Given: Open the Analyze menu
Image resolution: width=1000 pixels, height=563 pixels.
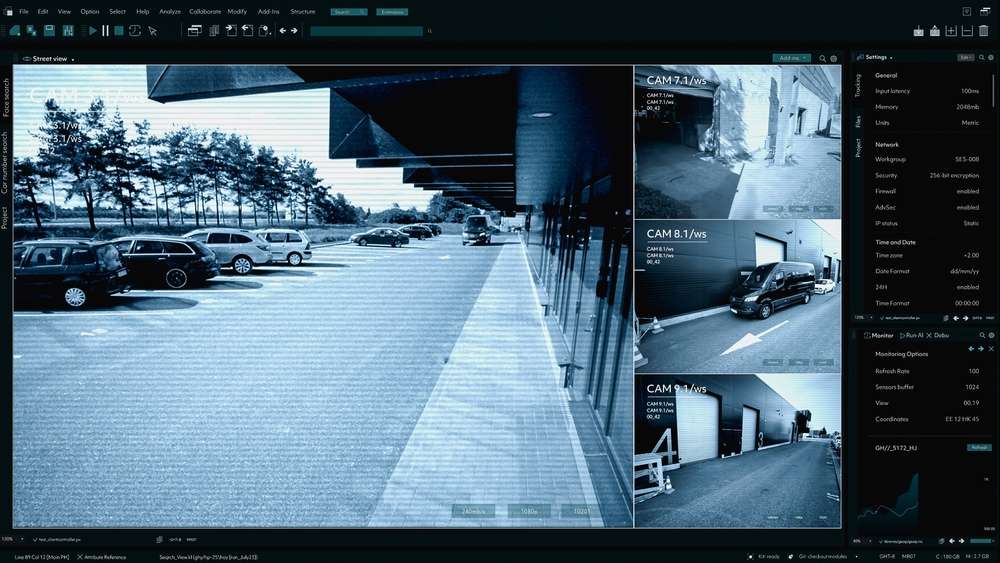Looking at the screenshot, I should [170, 11].
